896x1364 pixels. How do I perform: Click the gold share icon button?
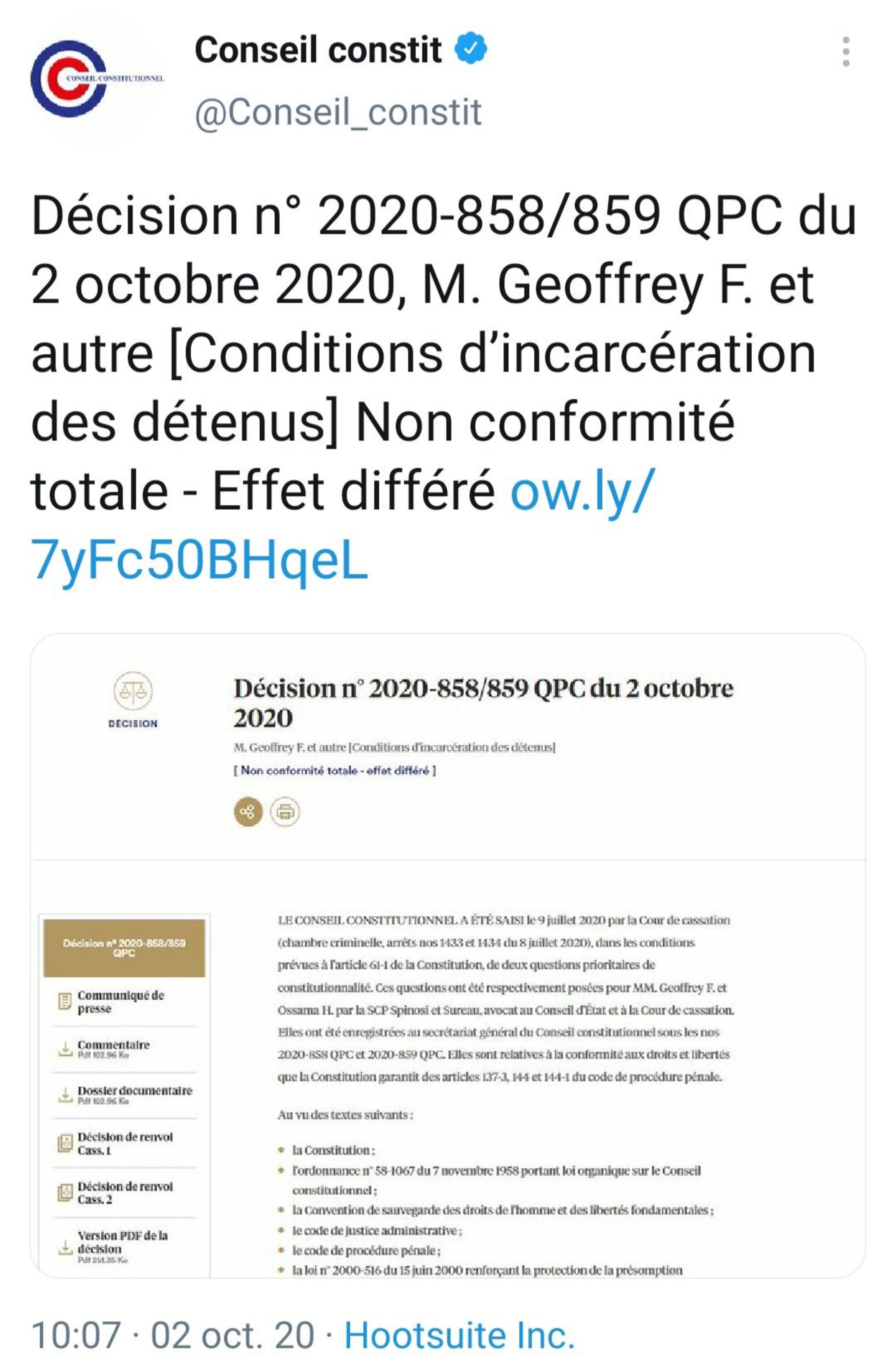click(x=248, y=812)
